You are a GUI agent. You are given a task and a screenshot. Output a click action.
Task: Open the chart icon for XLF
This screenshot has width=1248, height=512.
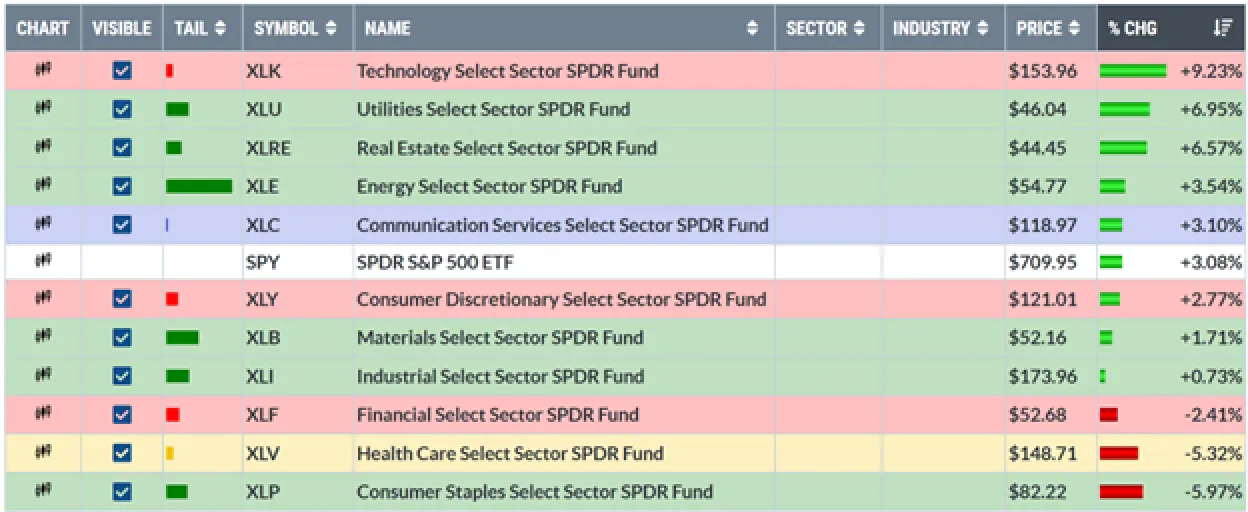43,414
